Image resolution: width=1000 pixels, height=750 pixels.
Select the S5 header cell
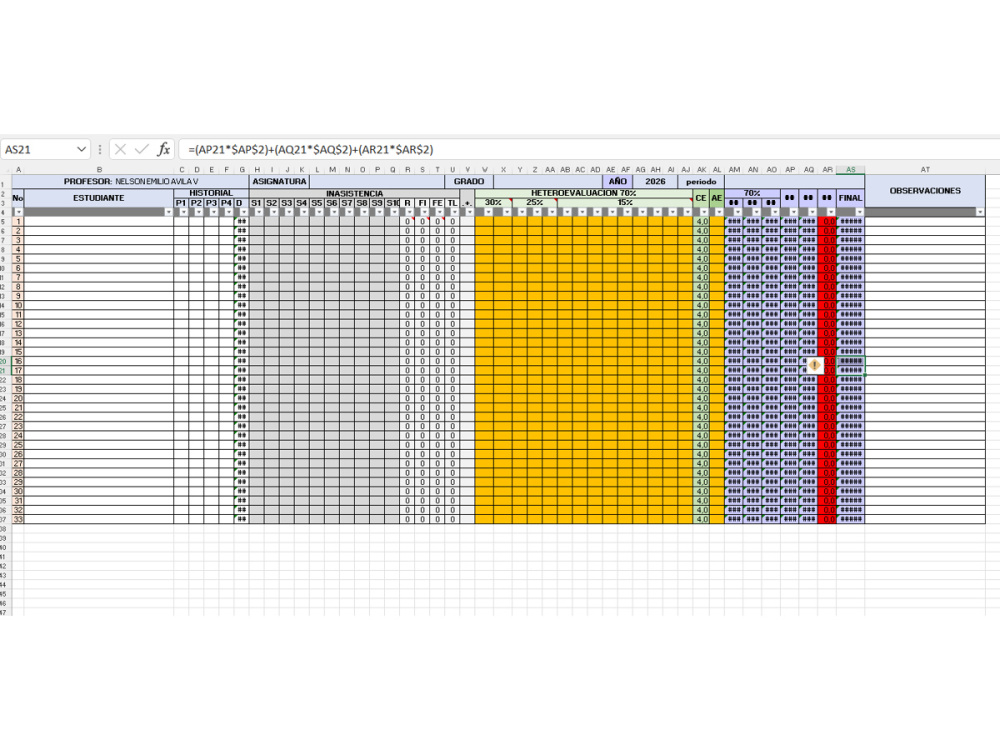pos(316,203)
